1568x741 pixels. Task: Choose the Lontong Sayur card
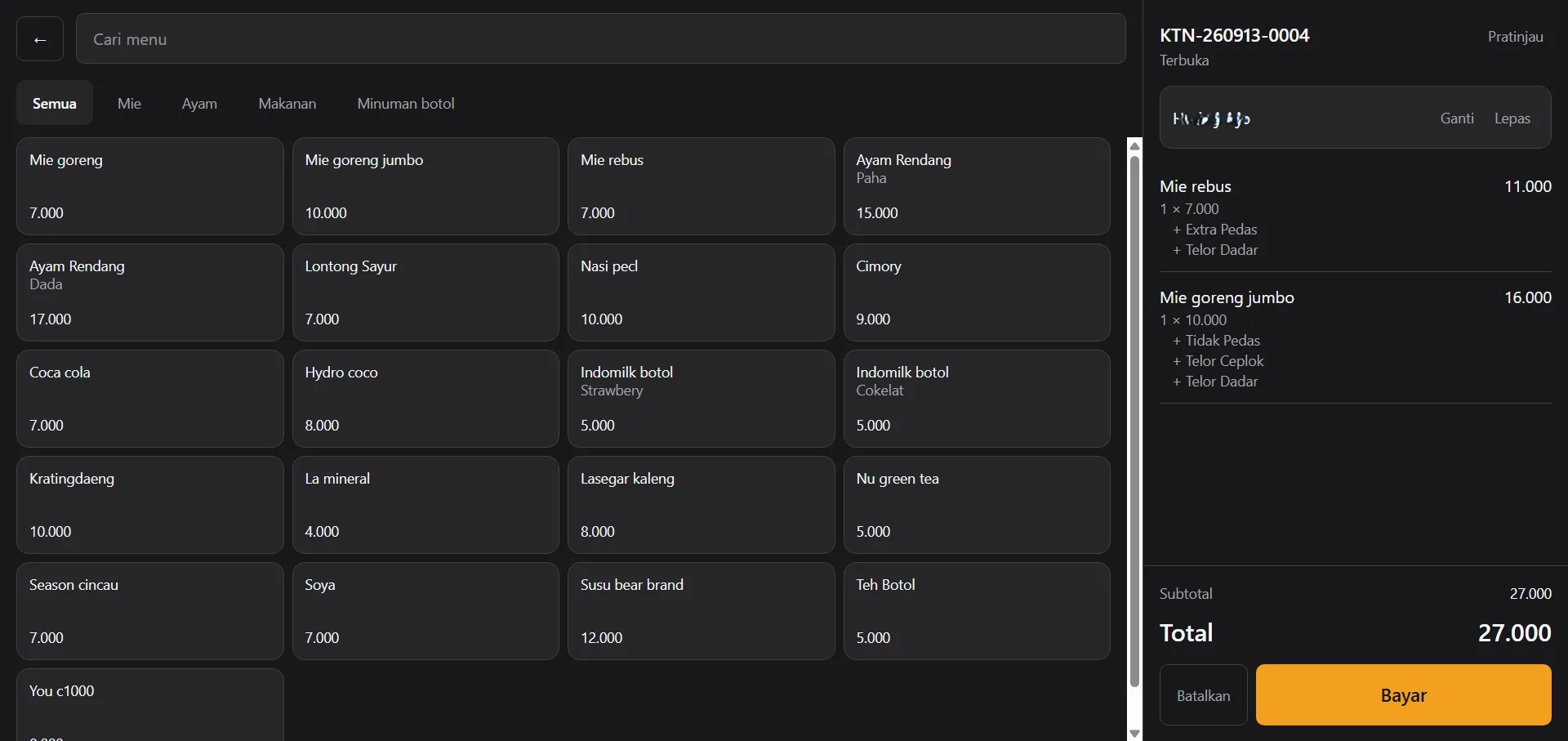(425, 292)
